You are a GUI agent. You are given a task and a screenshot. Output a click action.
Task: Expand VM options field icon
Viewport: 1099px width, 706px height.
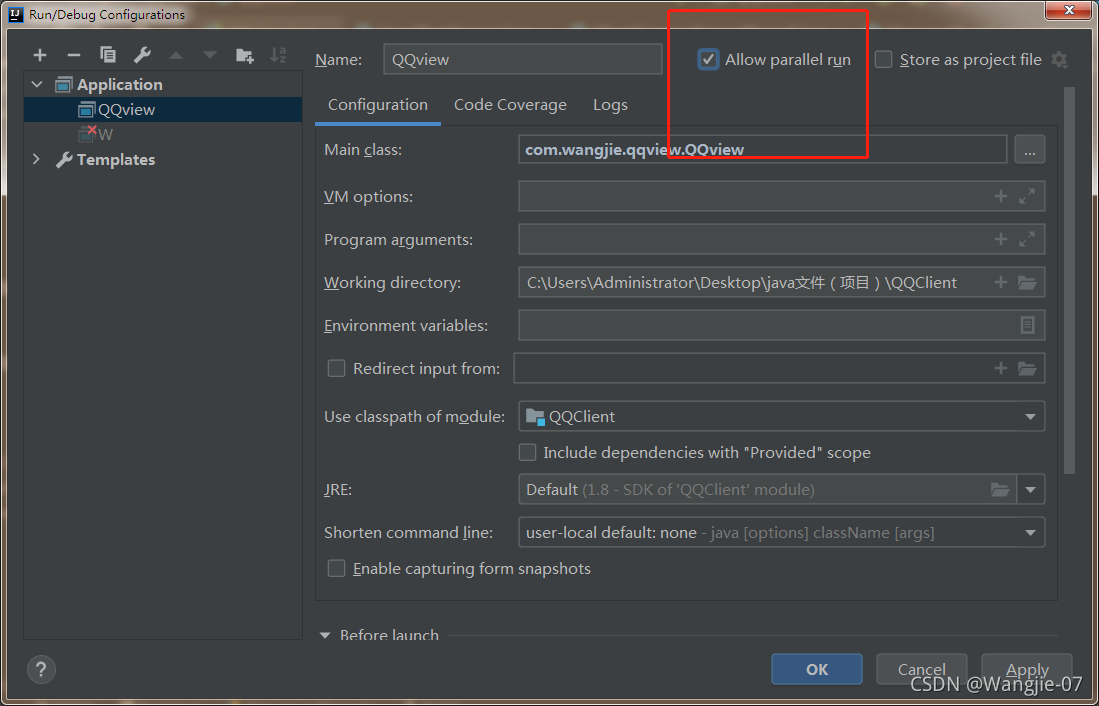coord(1027,196)
